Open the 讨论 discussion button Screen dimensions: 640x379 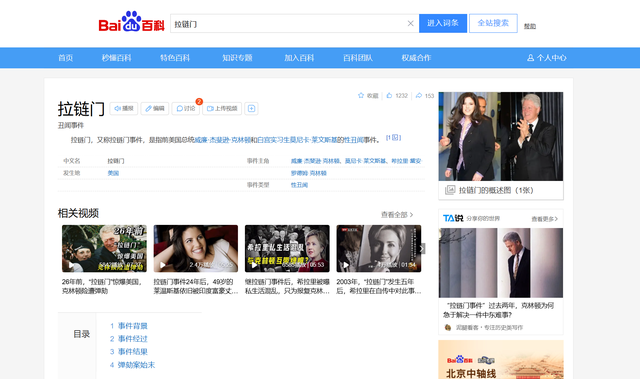[x=186, y=109]
